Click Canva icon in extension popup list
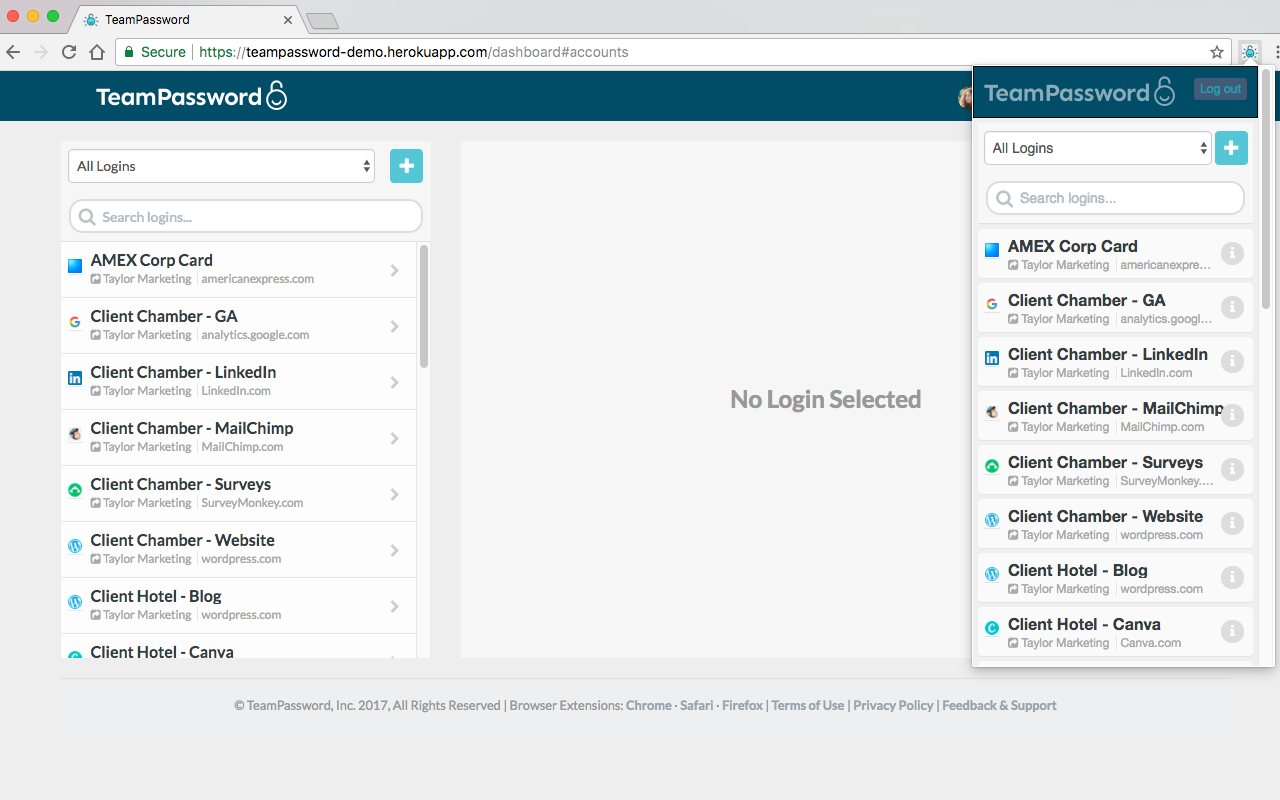This screenshot has width=1280, height=800. pyautogui.click(x=992, y=629)
